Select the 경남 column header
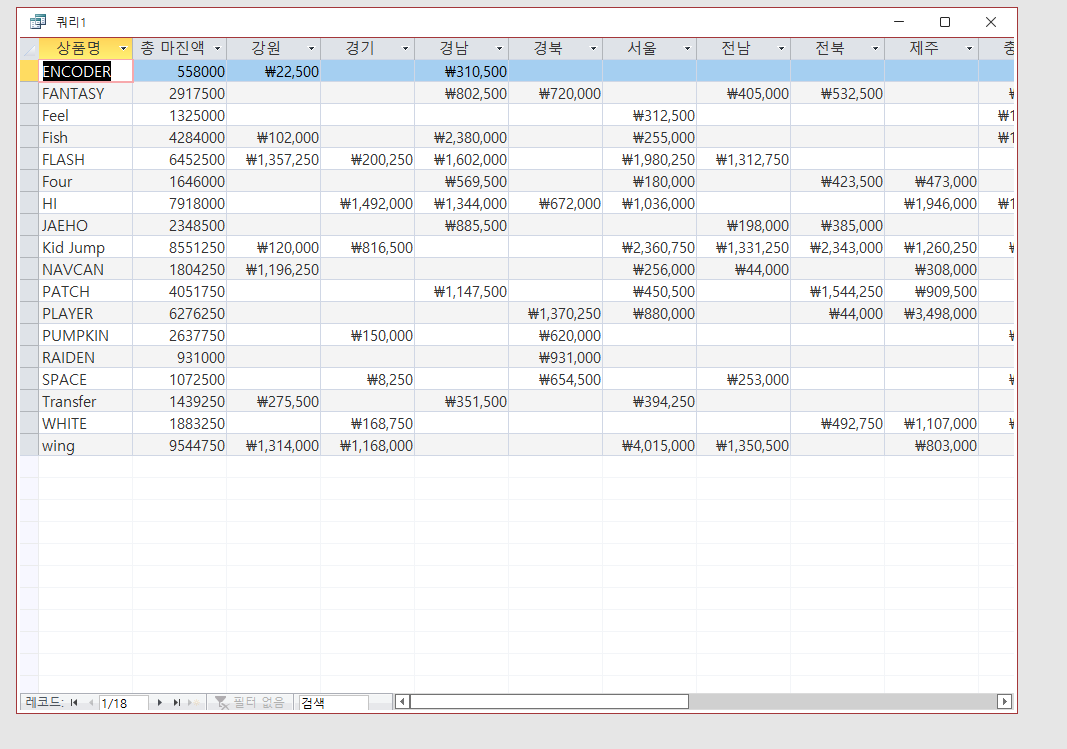 point(455,48)
